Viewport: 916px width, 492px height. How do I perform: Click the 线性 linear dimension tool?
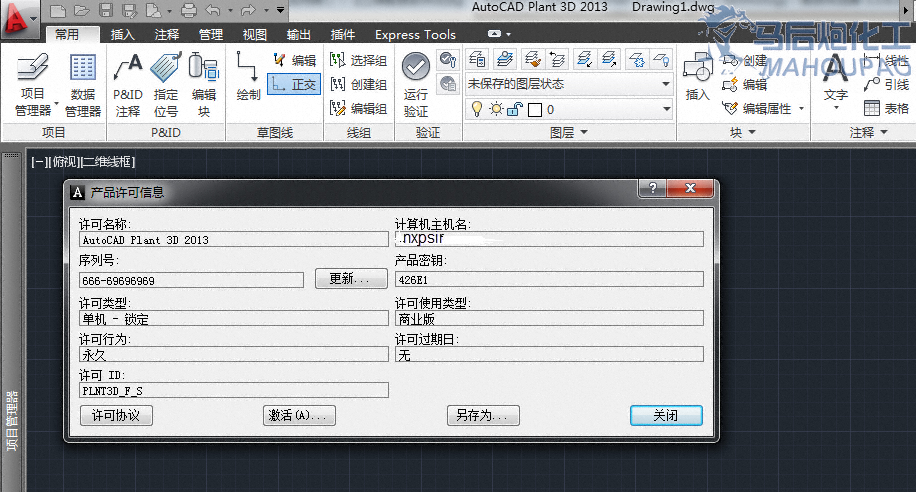point(886,61)
